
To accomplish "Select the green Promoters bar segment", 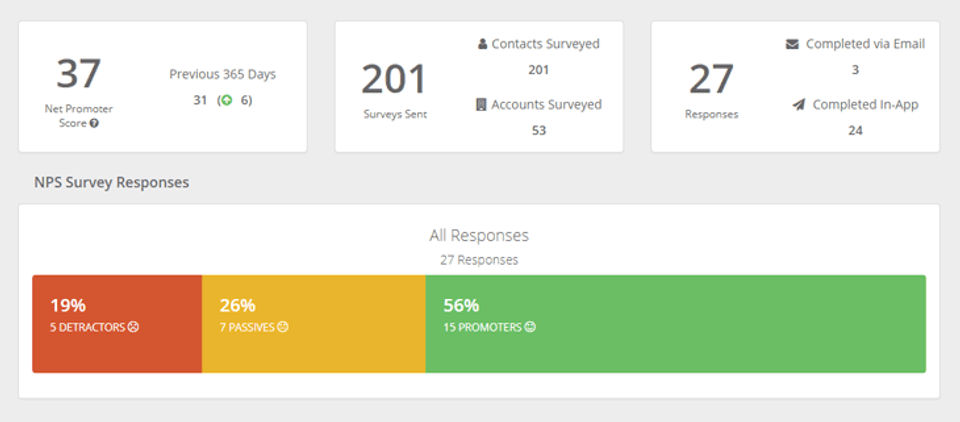I will [x=675, y=323].
